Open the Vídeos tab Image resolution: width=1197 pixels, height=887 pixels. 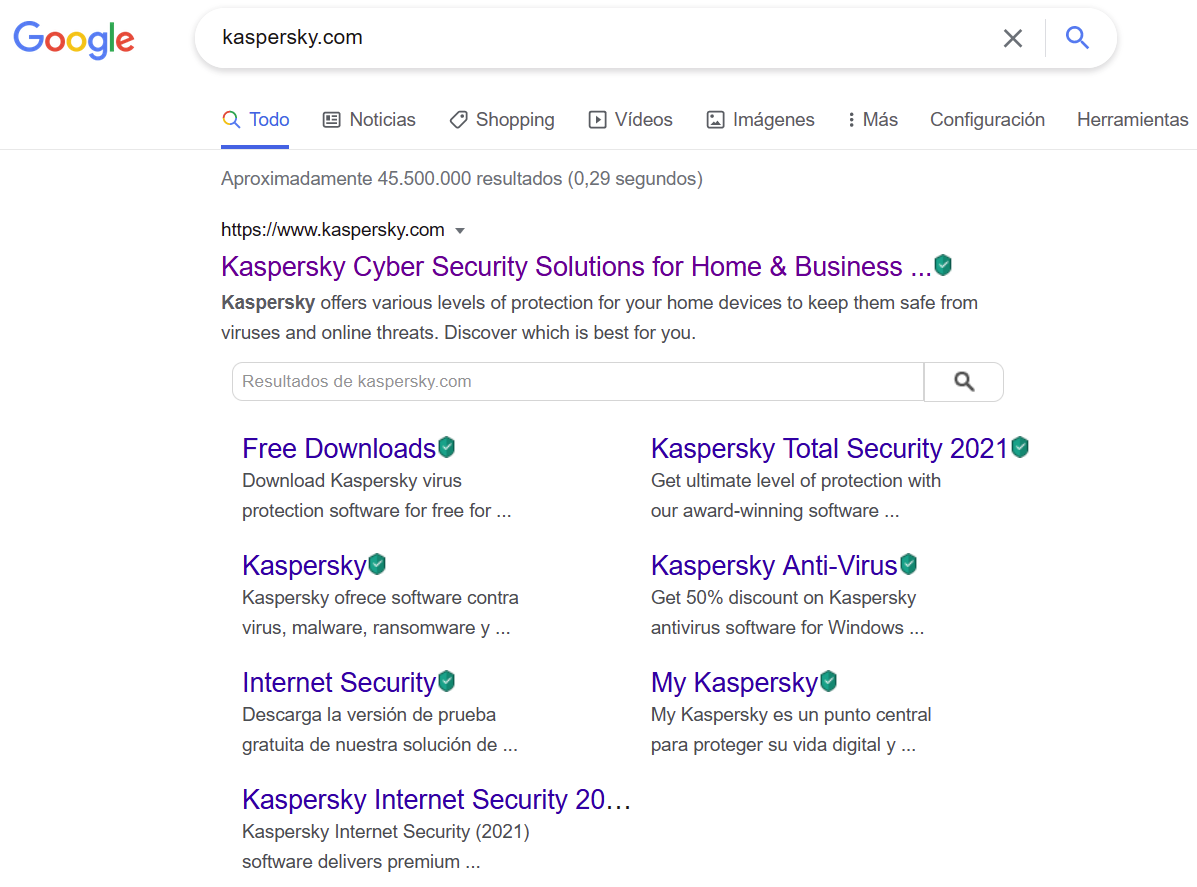[x=631, y=120]
